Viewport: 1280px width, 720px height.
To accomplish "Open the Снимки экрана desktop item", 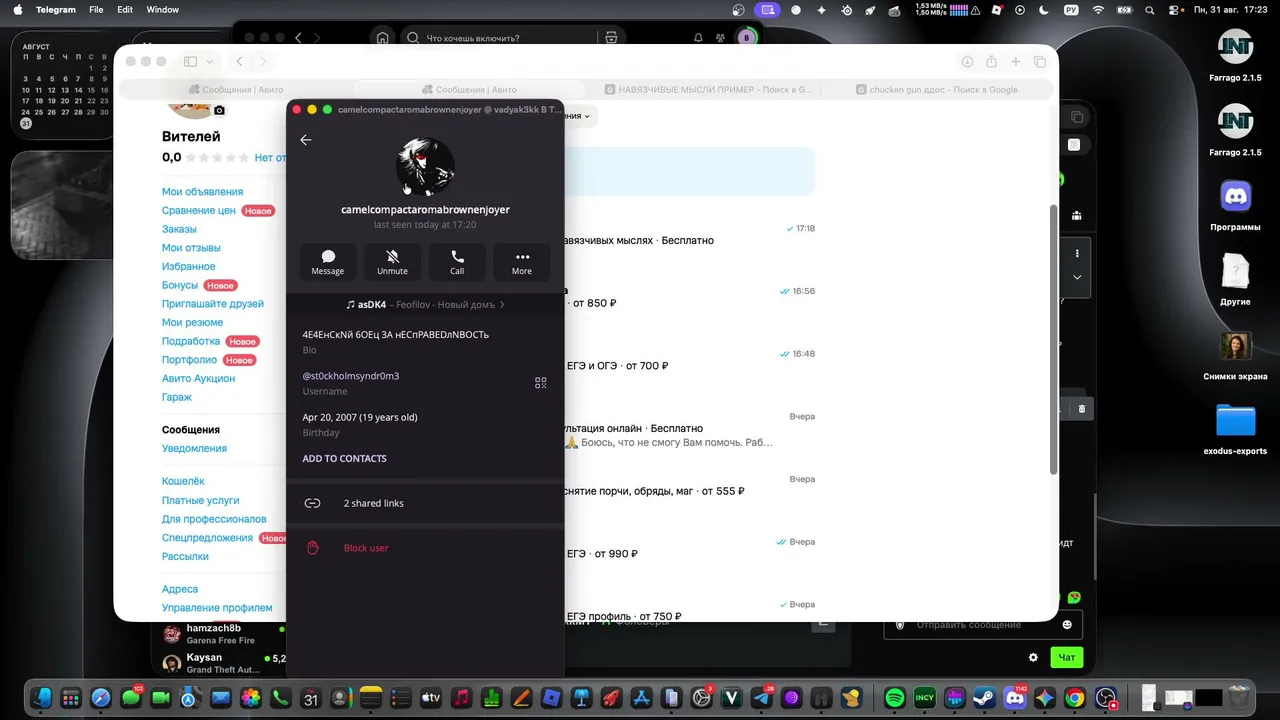I will point(1236,356).
